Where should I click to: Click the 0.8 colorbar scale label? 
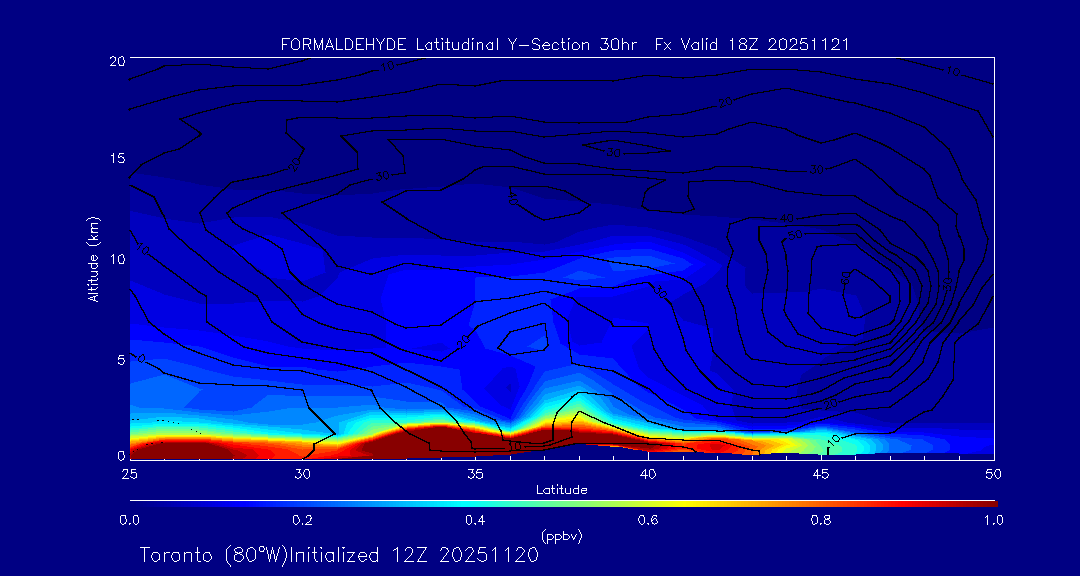click(821, 520)
